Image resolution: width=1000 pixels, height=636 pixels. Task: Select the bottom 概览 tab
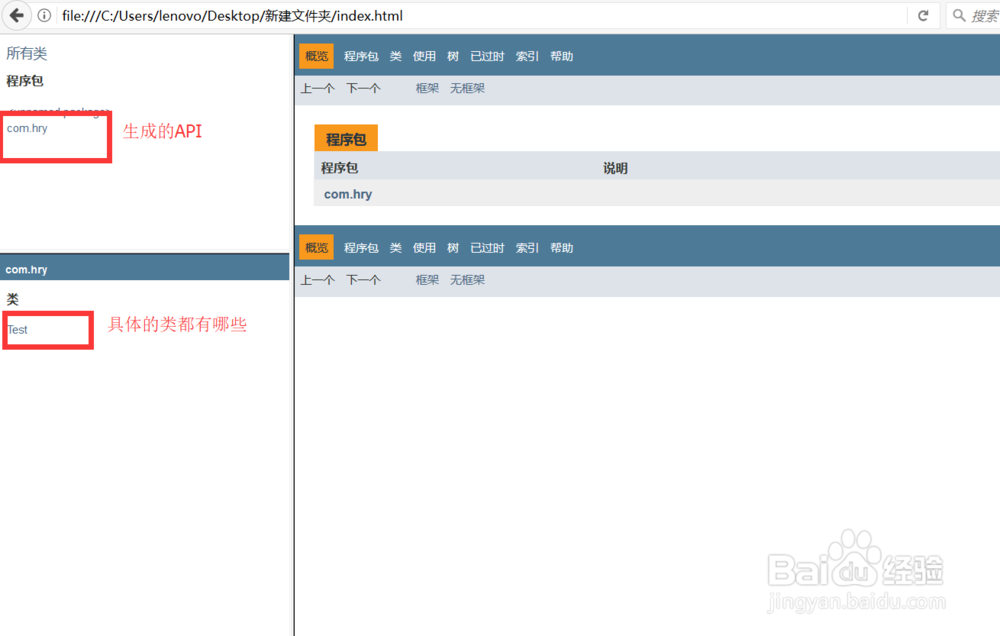tap(316, 248)
